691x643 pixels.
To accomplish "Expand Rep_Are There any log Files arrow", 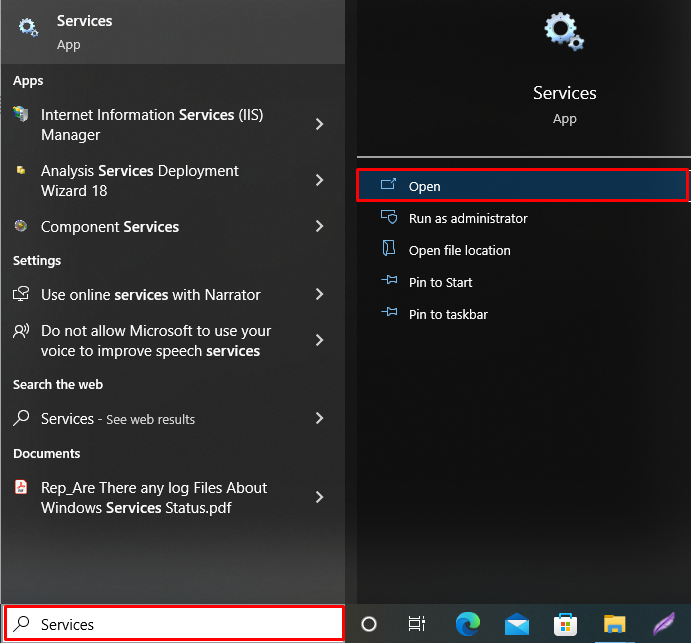I will (x=319, y=497).
